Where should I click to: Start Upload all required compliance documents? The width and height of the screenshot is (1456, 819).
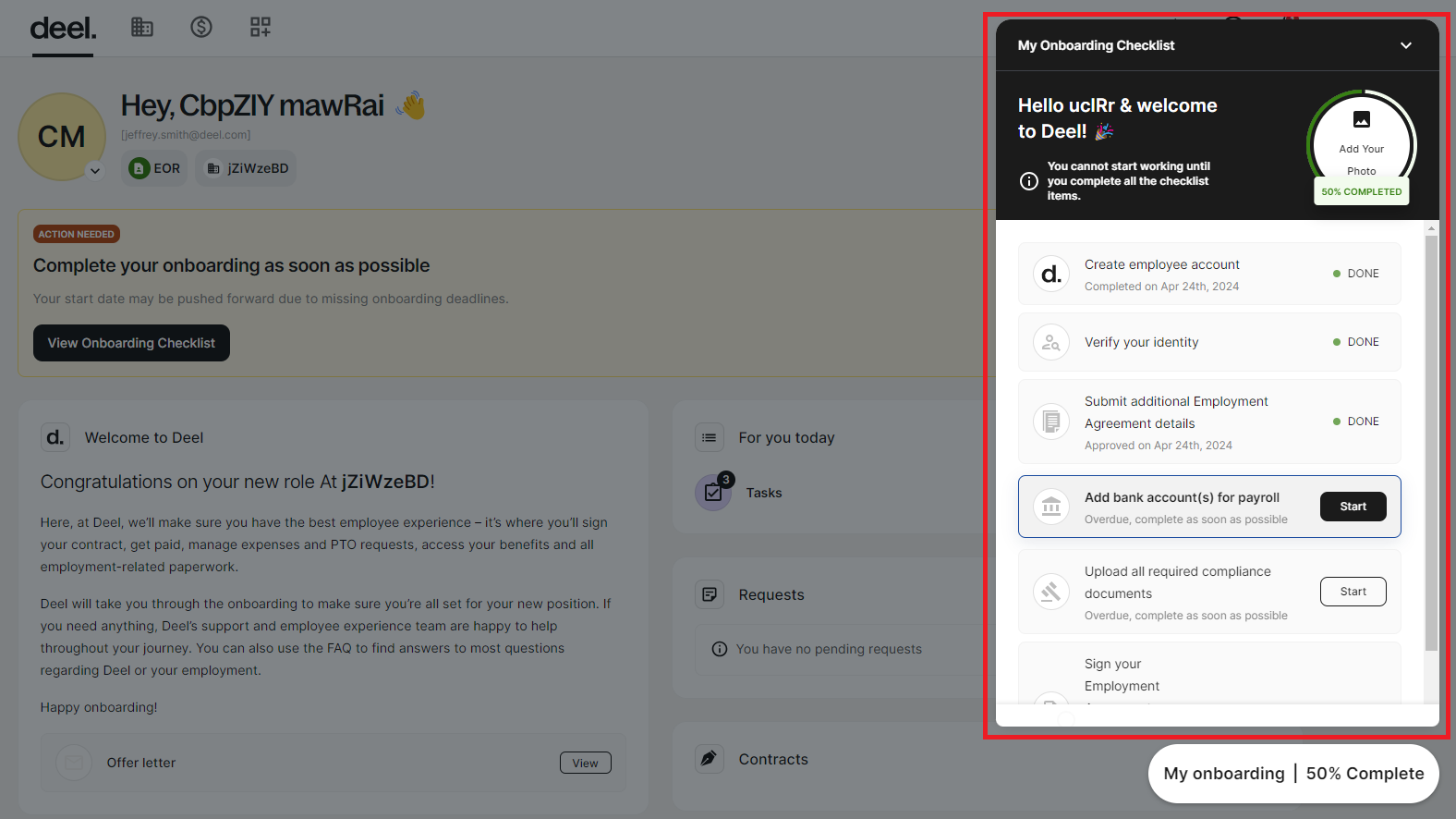(1353, 592)
